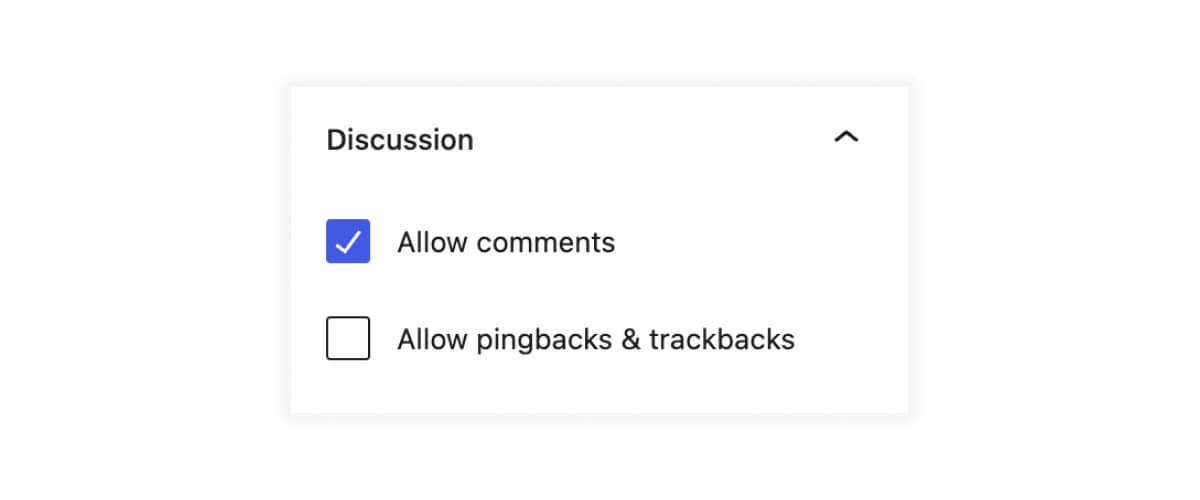
Task: Click the word 'Allow' before comments
Action: click(432, 242)
